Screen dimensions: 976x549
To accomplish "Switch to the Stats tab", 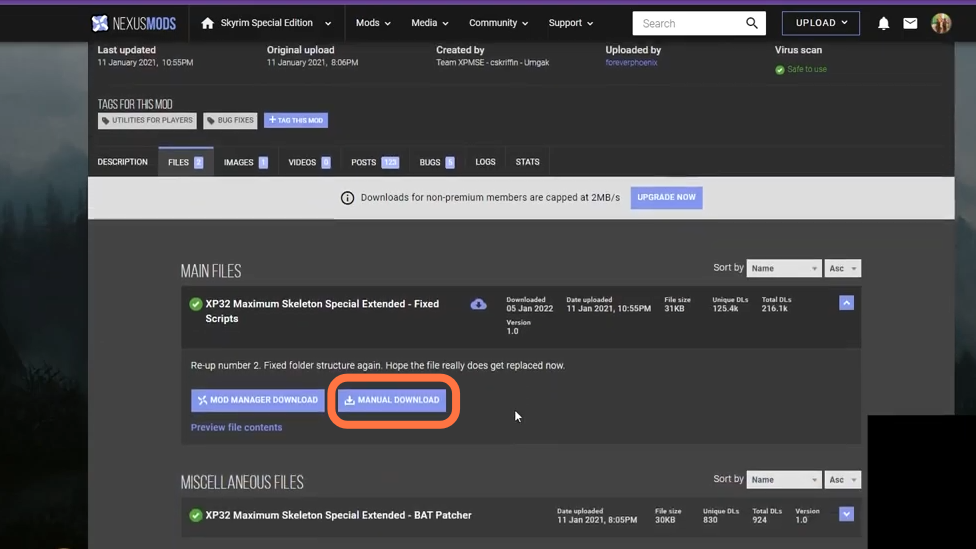I will click(527, 162).
